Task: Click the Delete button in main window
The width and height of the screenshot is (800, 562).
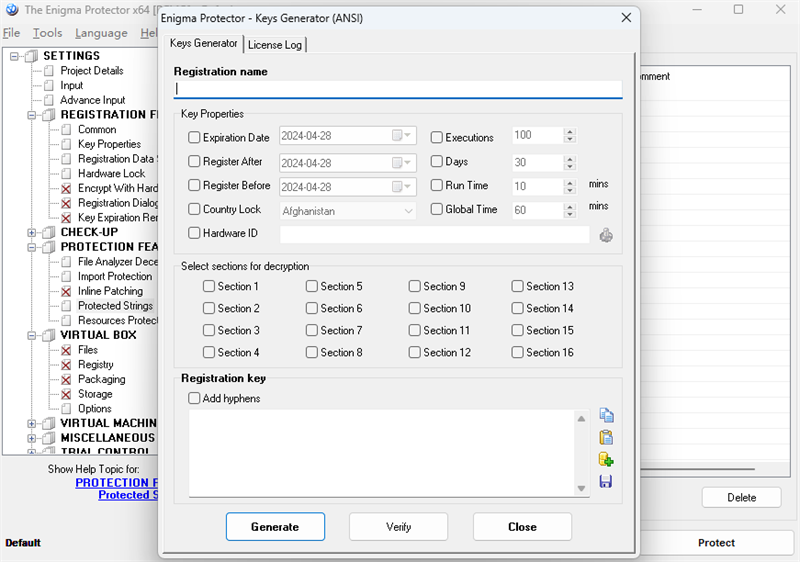Action: pyautogui.click(x=741, y=497)
